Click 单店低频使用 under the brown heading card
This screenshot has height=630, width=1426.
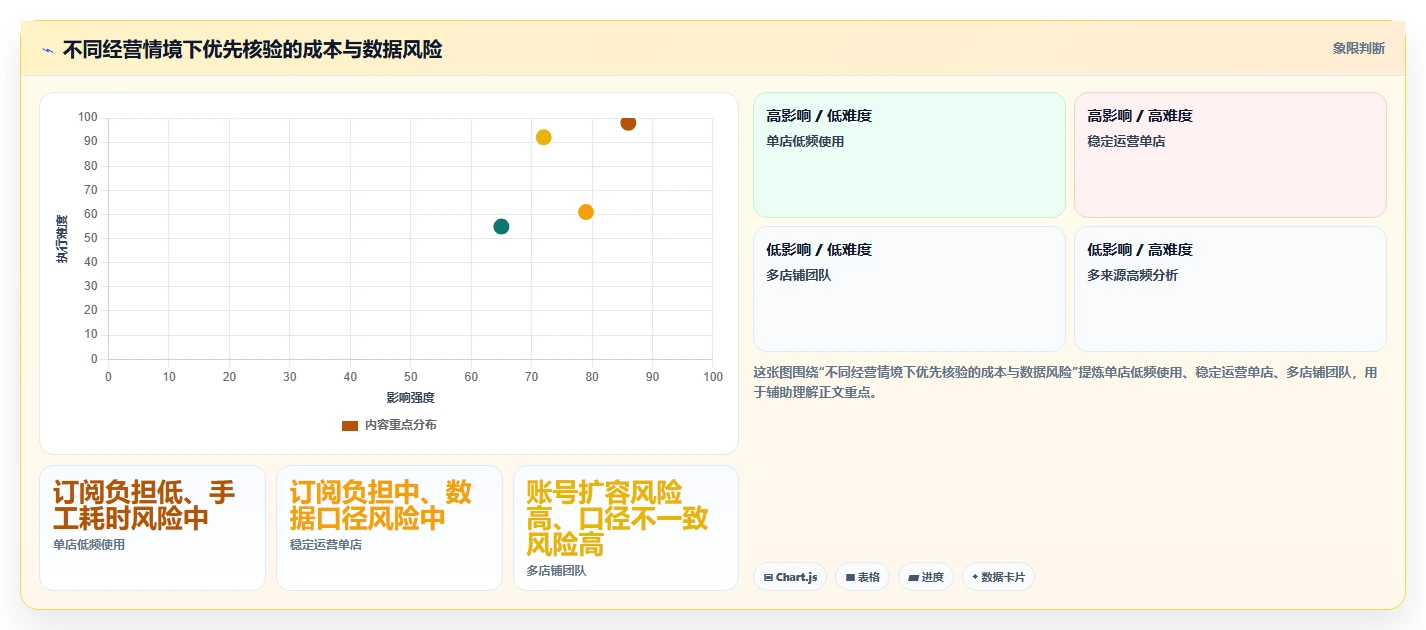pos(89,545)
